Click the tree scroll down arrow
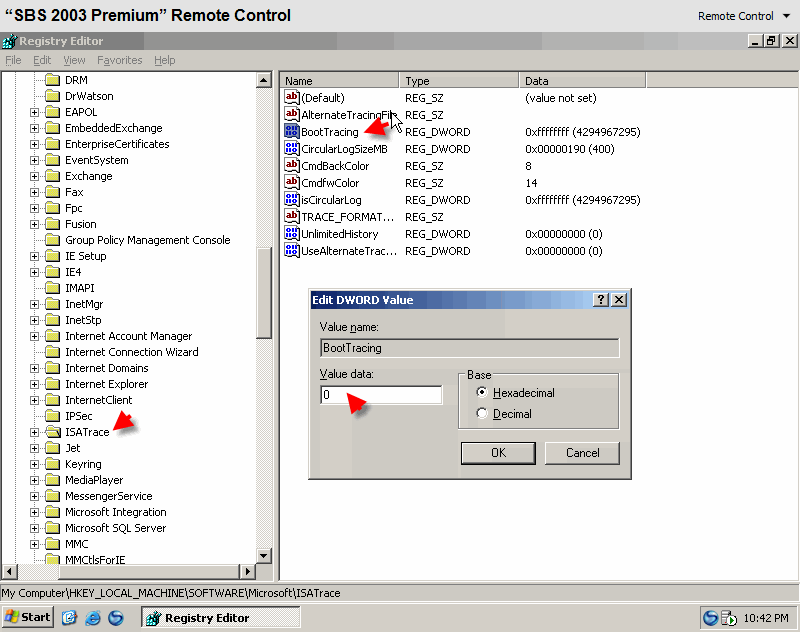 [x=264, y=556]
